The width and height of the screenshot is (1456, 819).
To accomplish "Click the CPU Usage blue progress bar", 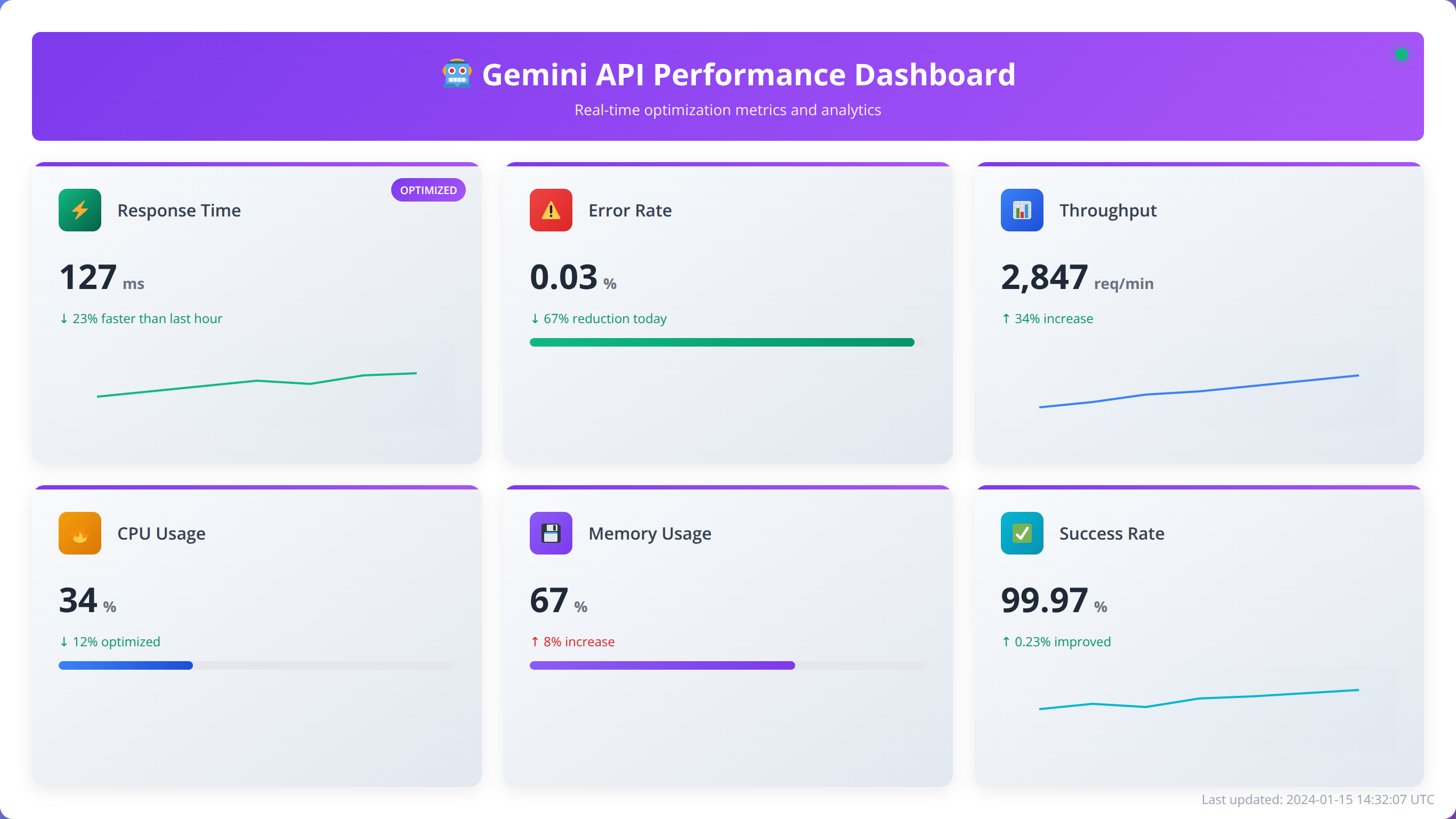I will [x=125, y=666].
